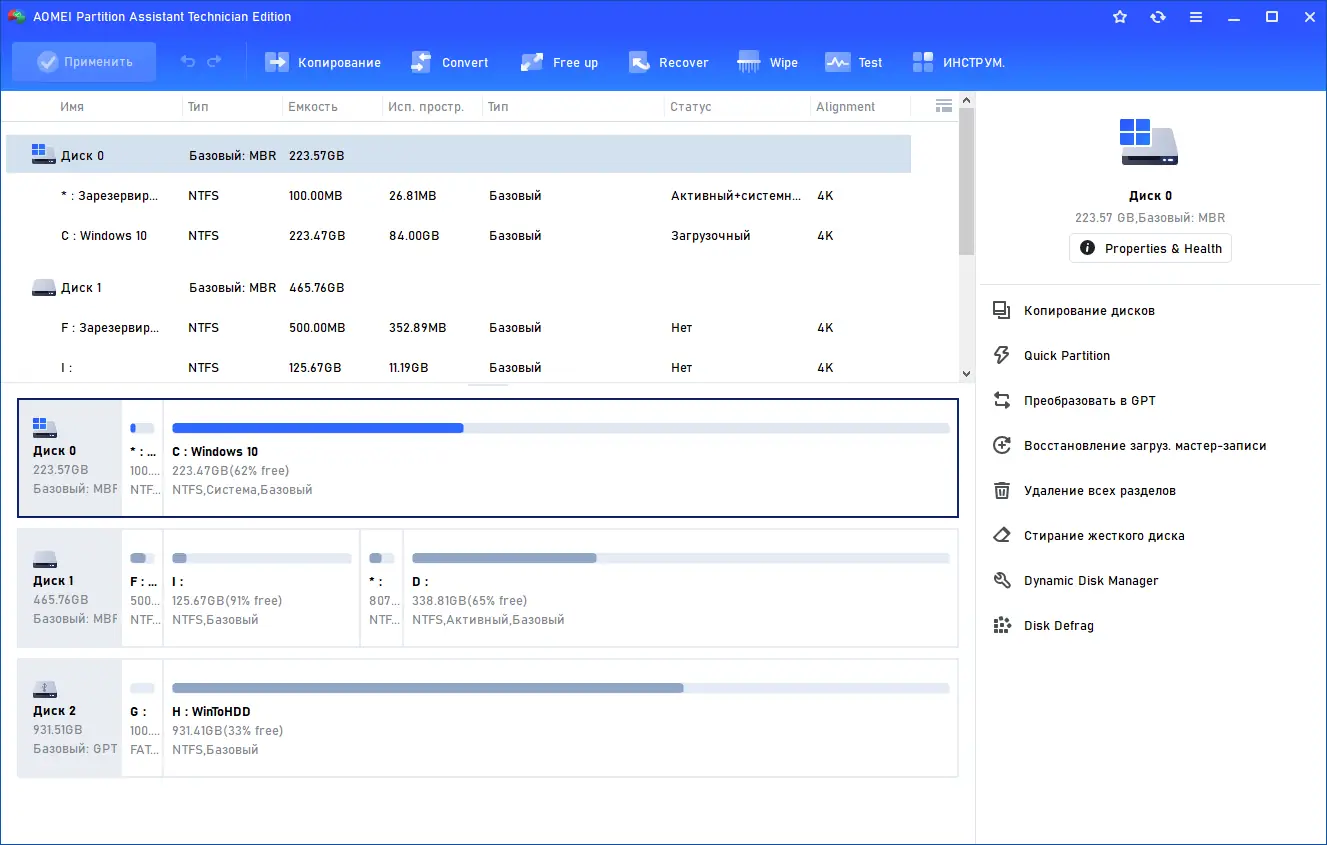The height and width of the screenshot is (845, 1327).
Task: Open the ИНСТРУМ. tools menu
Action: [x=958, y=62]
